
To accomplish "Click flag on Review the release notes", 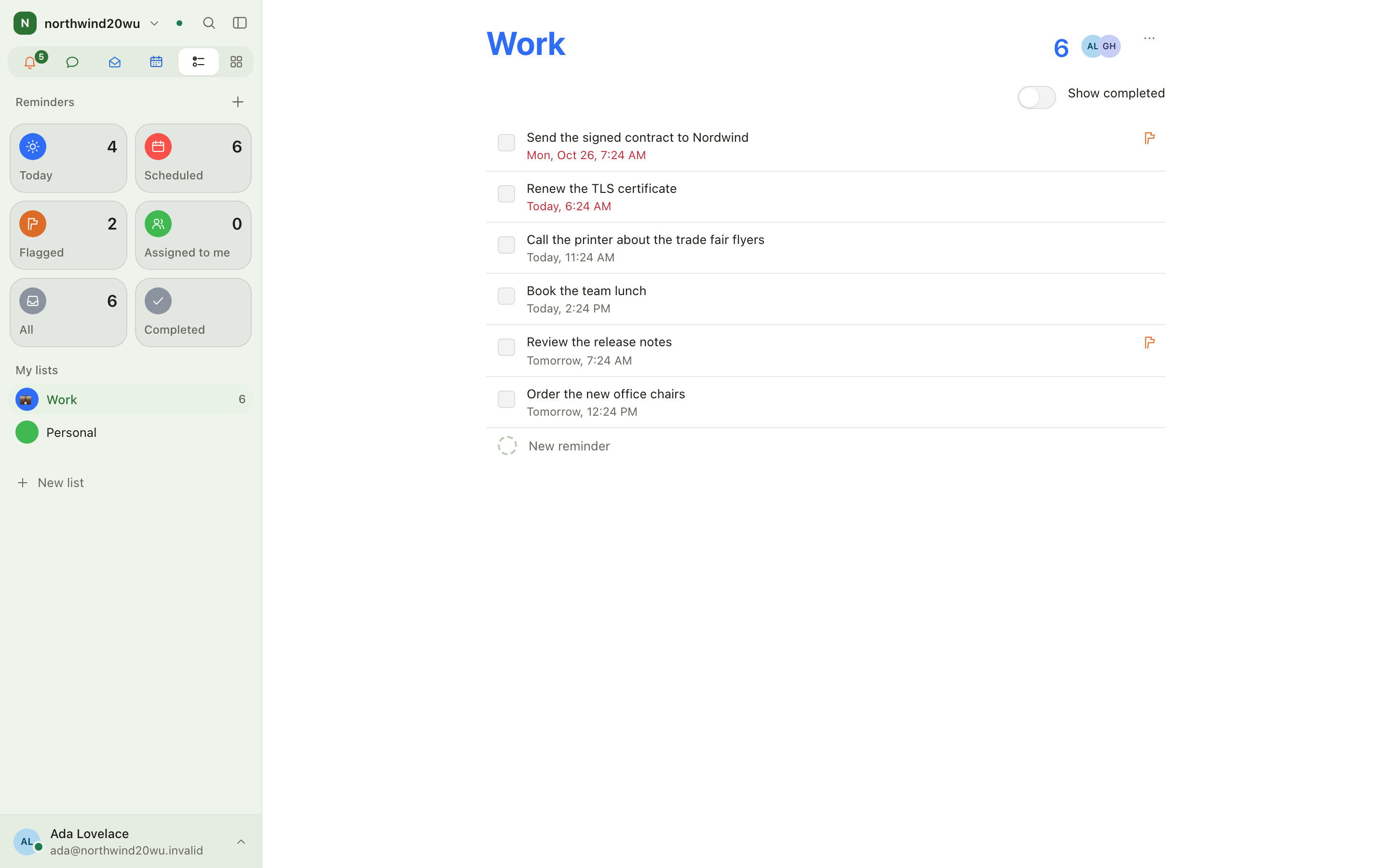I will pos(1149,343).
